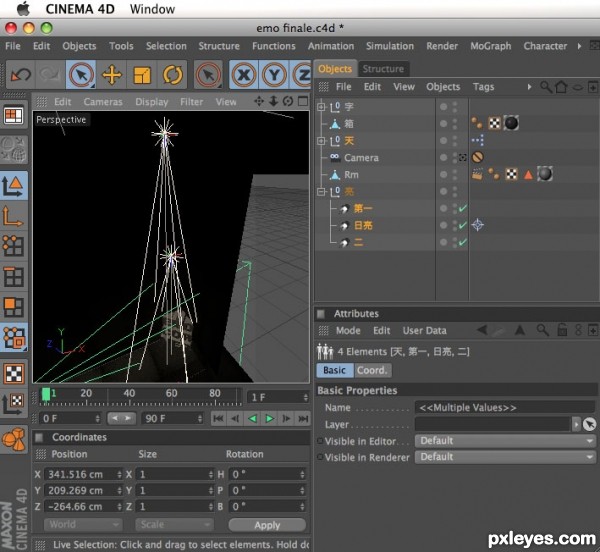Viewport: 600px width, 552px height.
Task: Expand the 字 null object tree
Action: click(x=321, y=107)
